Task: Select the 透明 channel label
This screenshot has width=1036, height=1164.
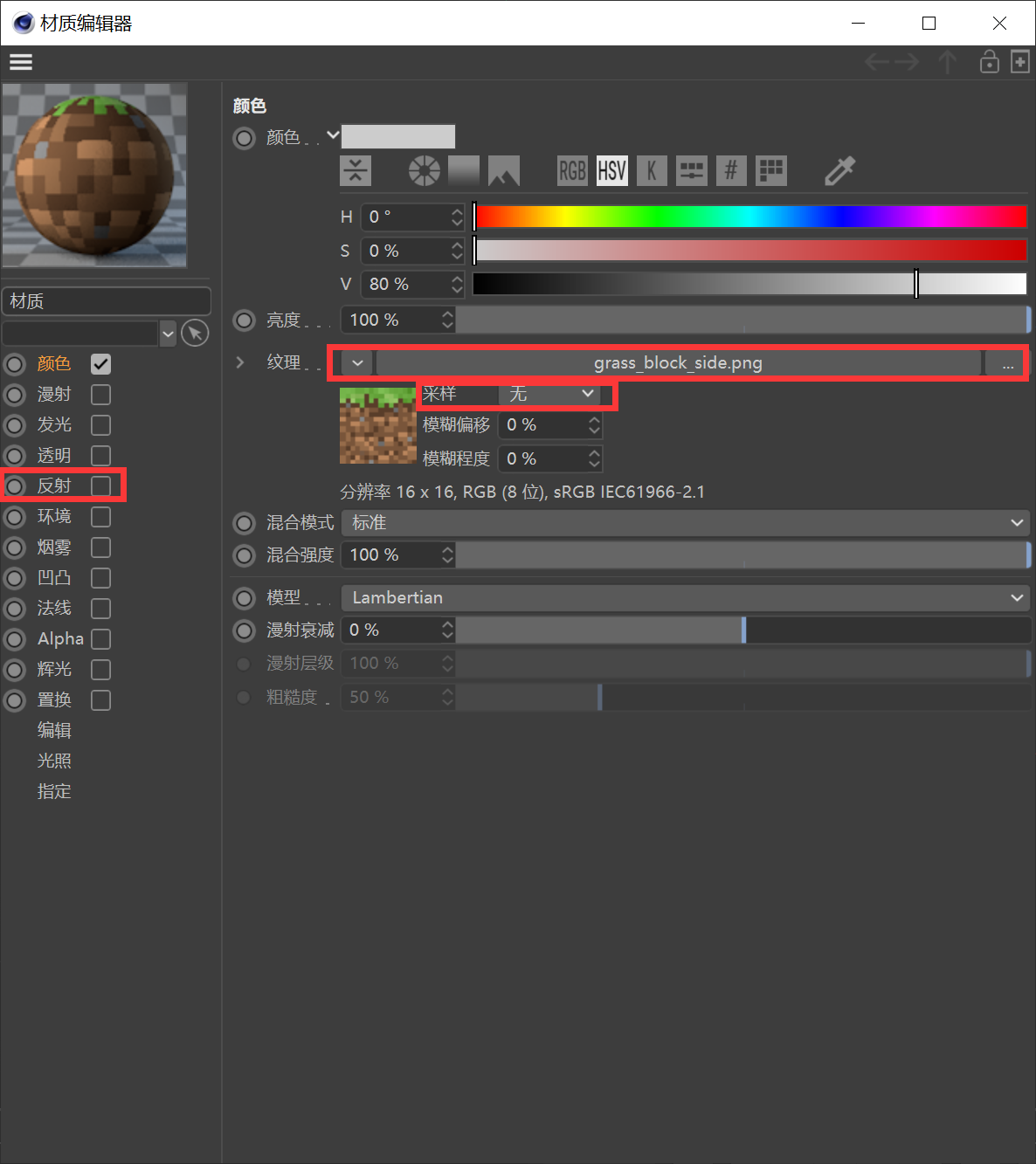Action: click(54, 456)
